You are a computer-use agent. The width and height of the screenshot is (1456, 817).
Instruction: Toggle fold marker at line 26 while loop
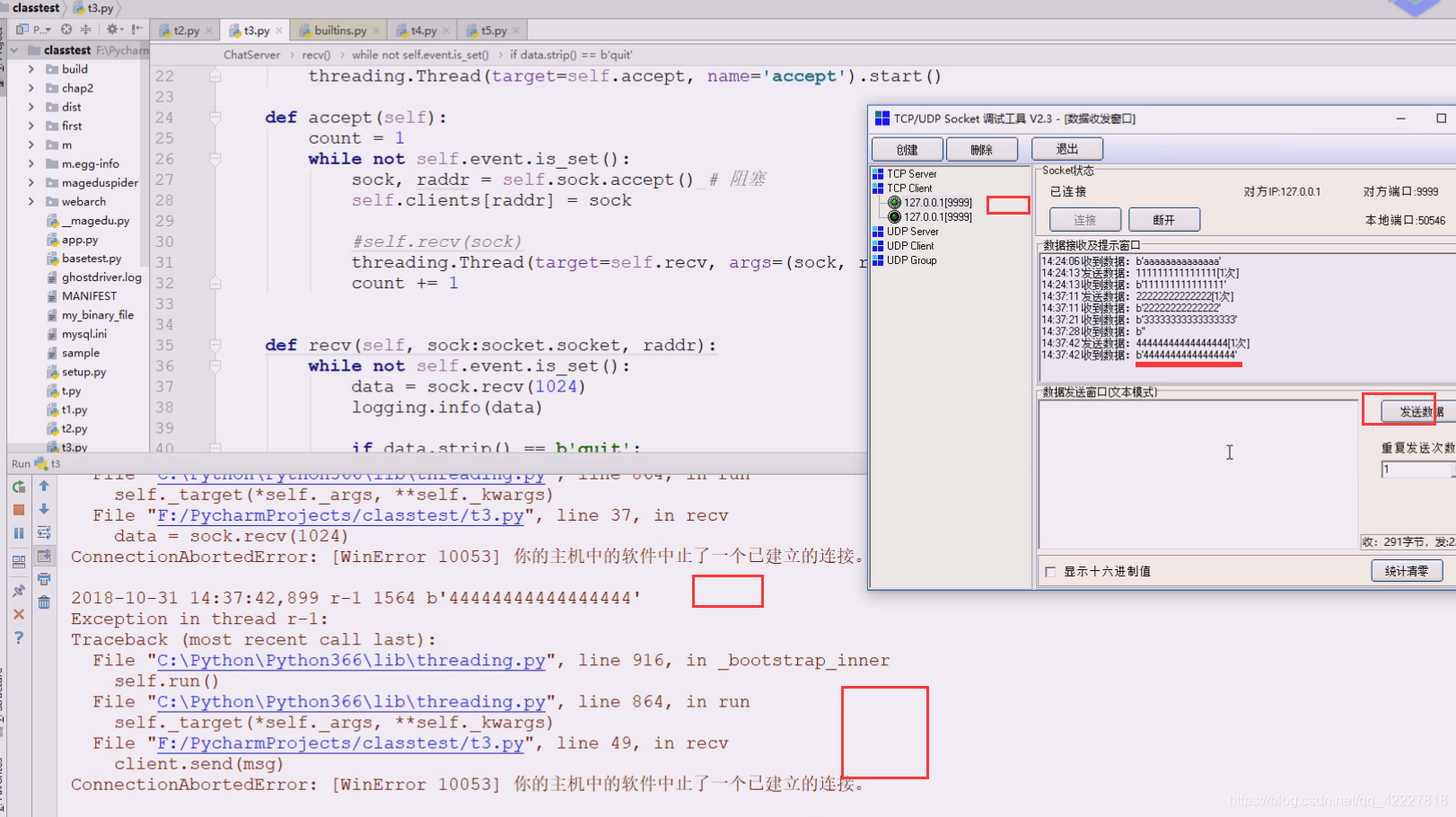[215, 159]
